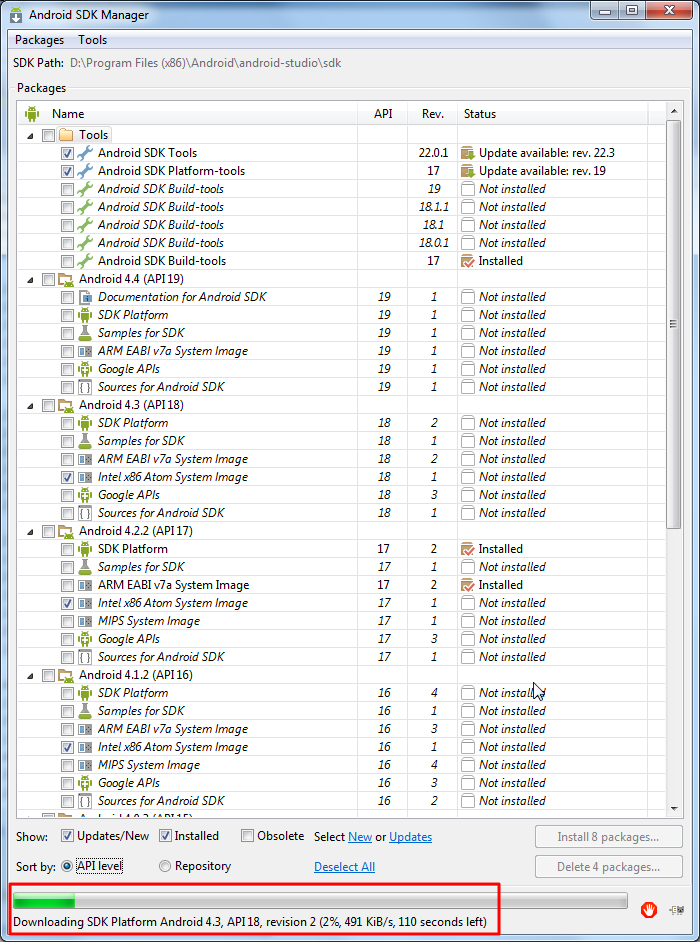The width and height of the screenshot is (700, 942).
Task: Click the Delete 4 packages button
Action: [609, 867]
